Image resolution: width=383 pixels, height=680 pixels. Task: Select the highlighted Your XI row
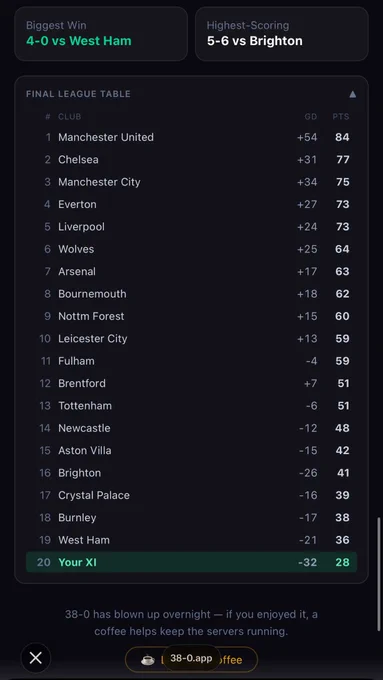(191, 562)
